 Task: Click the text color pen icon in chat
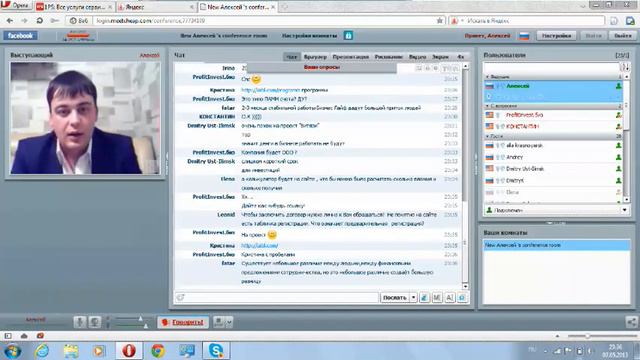point(424,298)
